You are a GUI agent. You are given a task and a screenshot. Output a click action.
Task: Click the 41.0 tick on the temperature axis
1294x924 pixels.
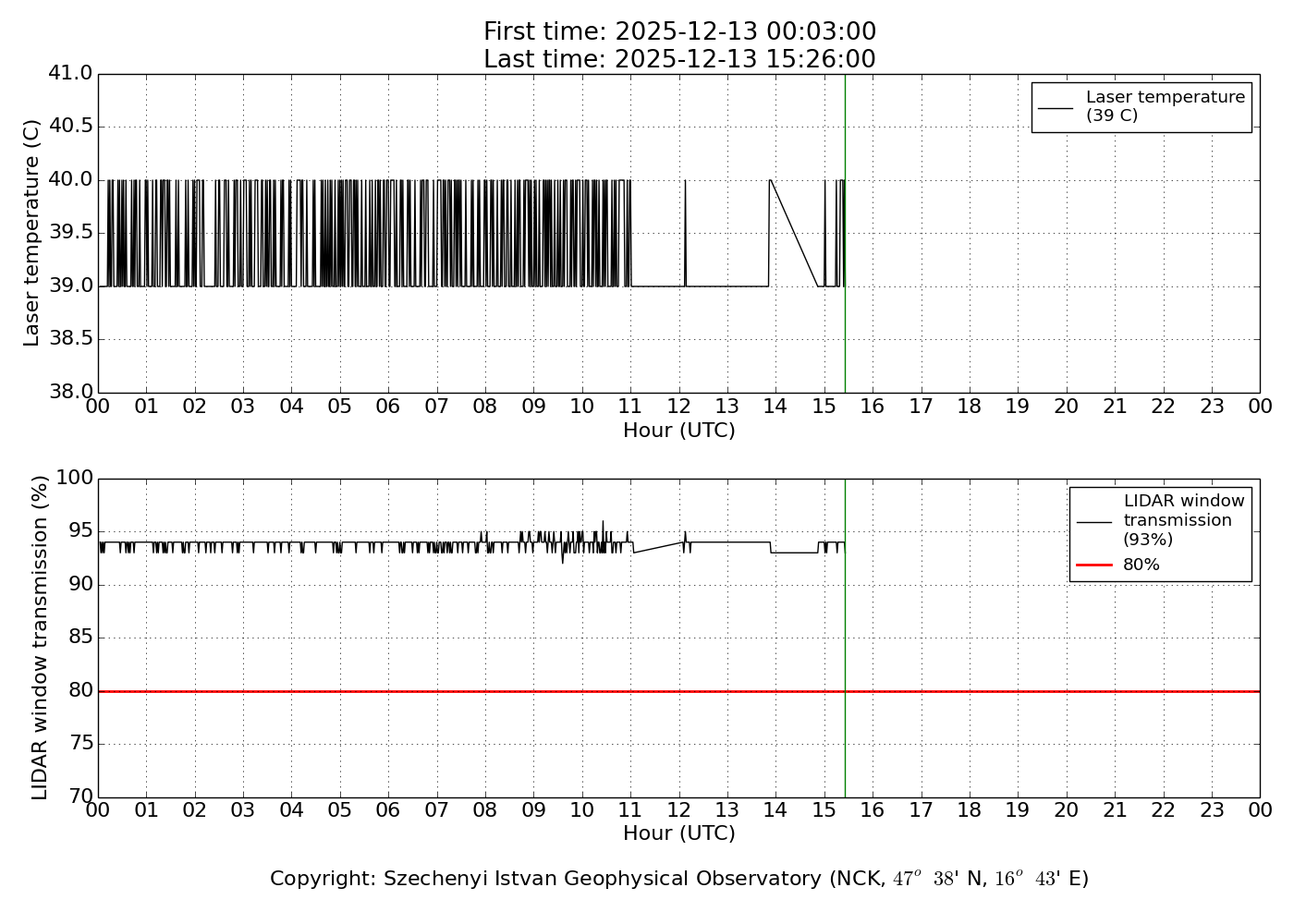(x=70, y=73)
